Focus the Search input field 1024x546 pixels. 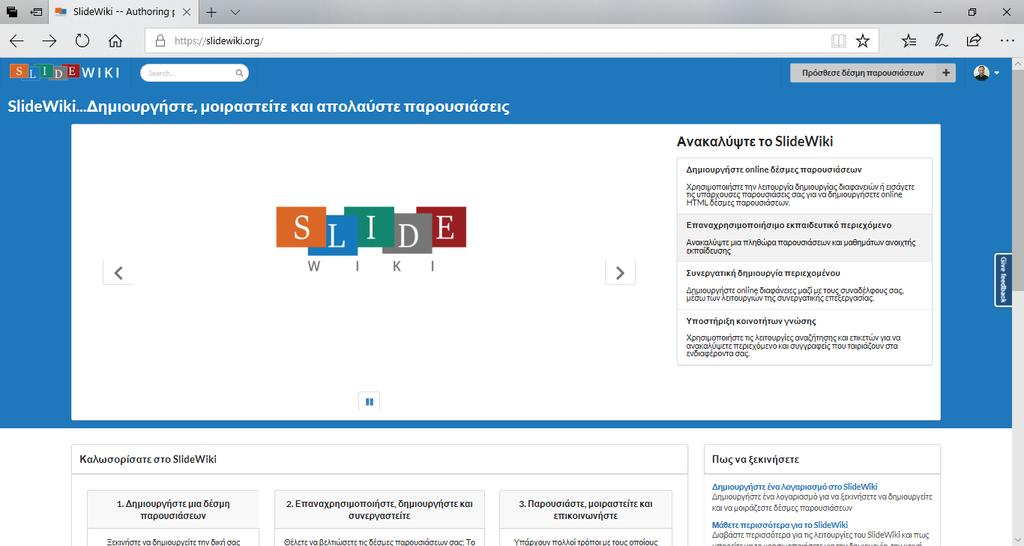tap(194, 73)
